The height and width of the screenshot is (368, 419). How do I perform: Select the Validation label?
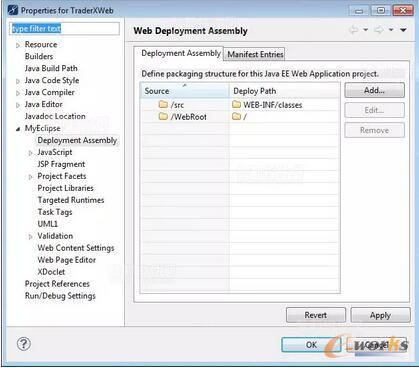[x=55, y=236]
